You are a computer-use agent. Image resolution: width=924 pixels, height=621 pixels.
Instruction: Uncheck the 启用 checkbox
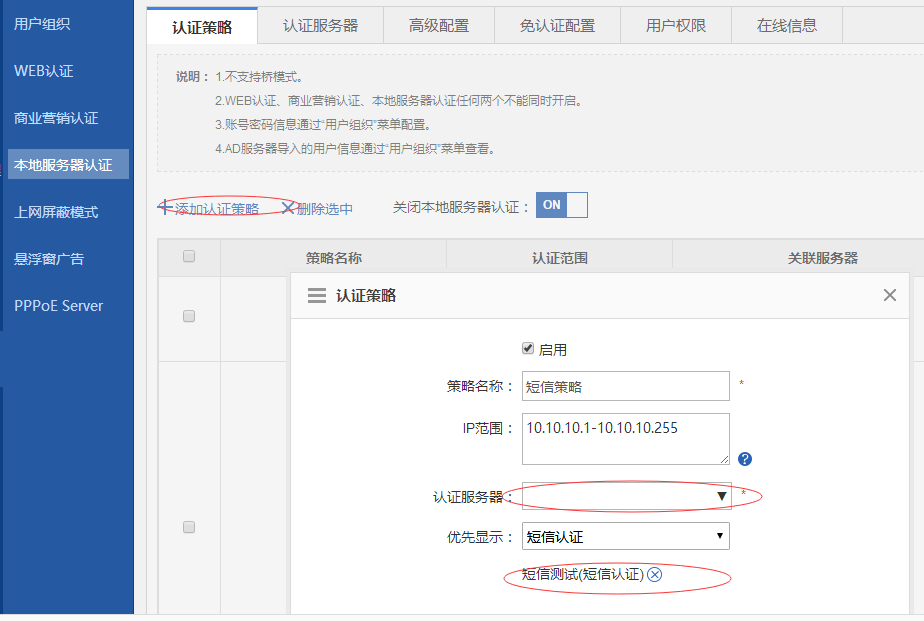(x=528, y=349)
